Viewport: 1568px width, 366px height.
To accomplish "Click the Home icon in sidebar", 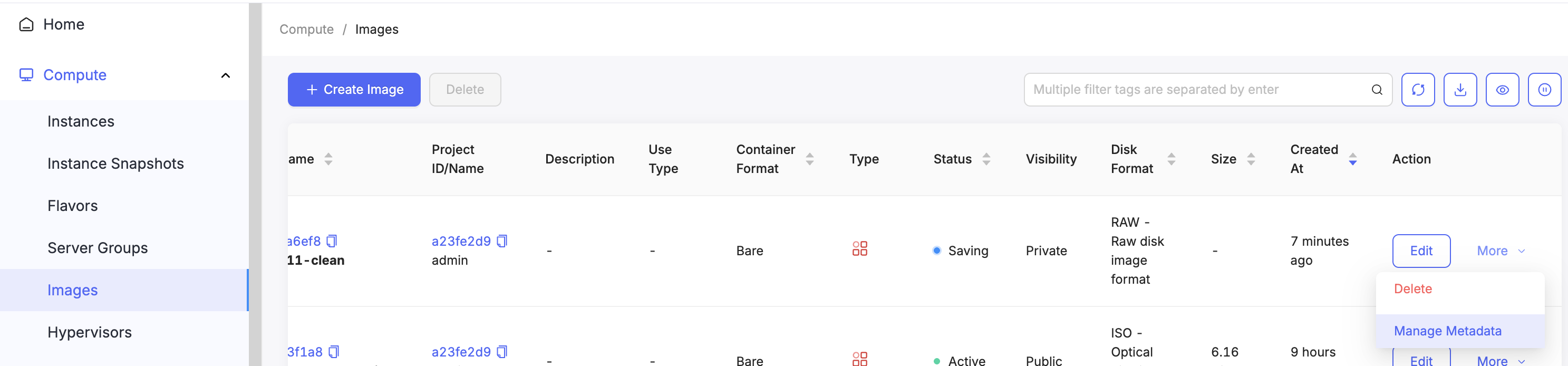I will [26, 24].
